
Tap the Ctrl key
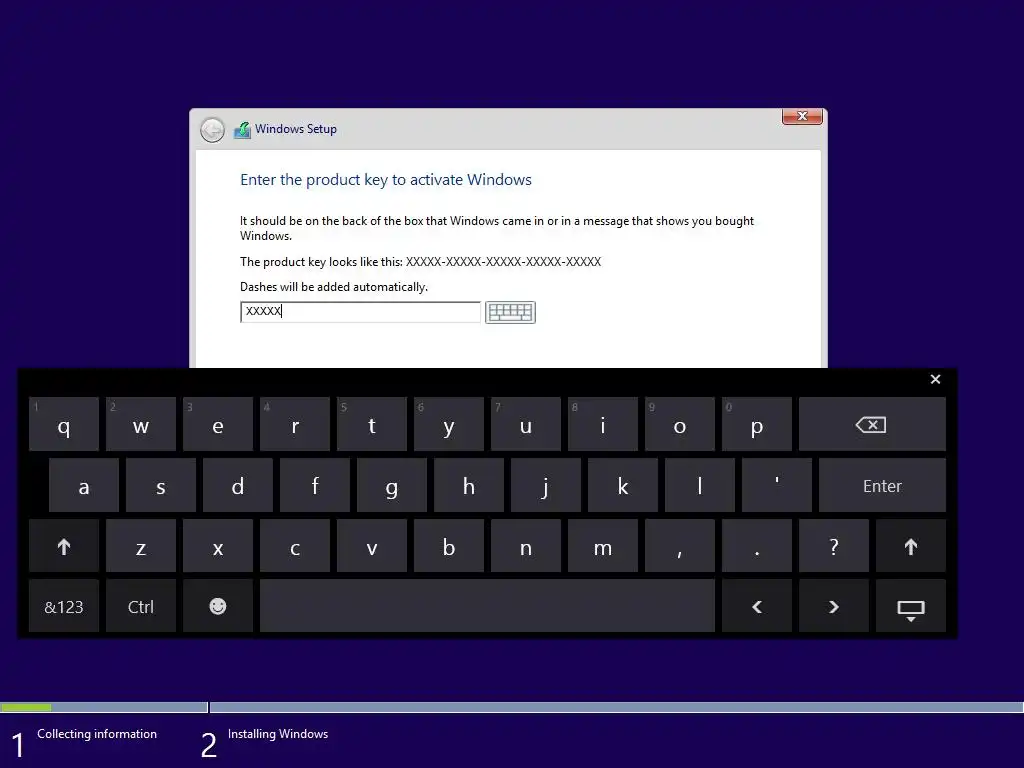[140, 607]
